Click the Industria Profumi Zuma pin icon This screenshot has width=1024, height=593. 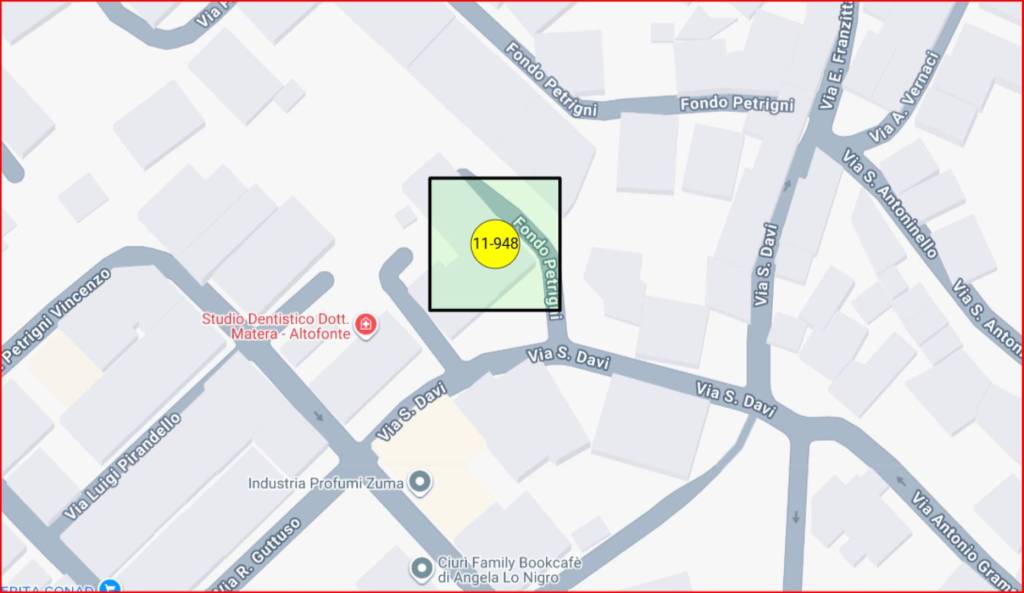coord(419,483)
